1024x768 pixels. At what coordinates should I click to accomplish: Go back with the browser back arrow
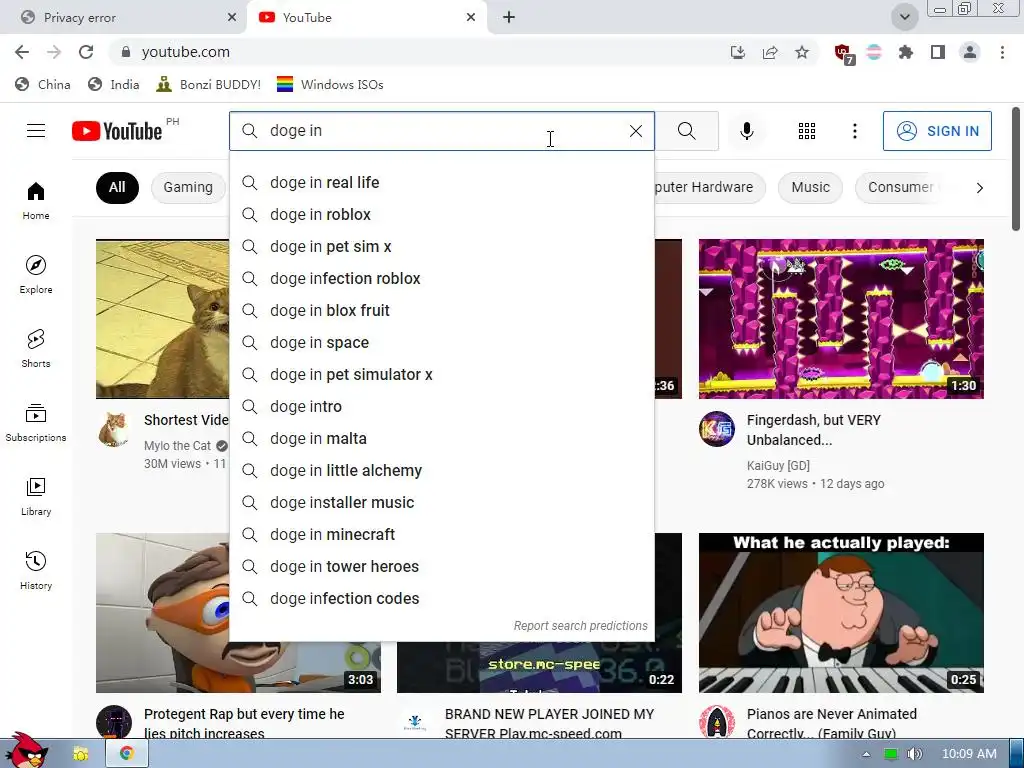tap(22, 52)
